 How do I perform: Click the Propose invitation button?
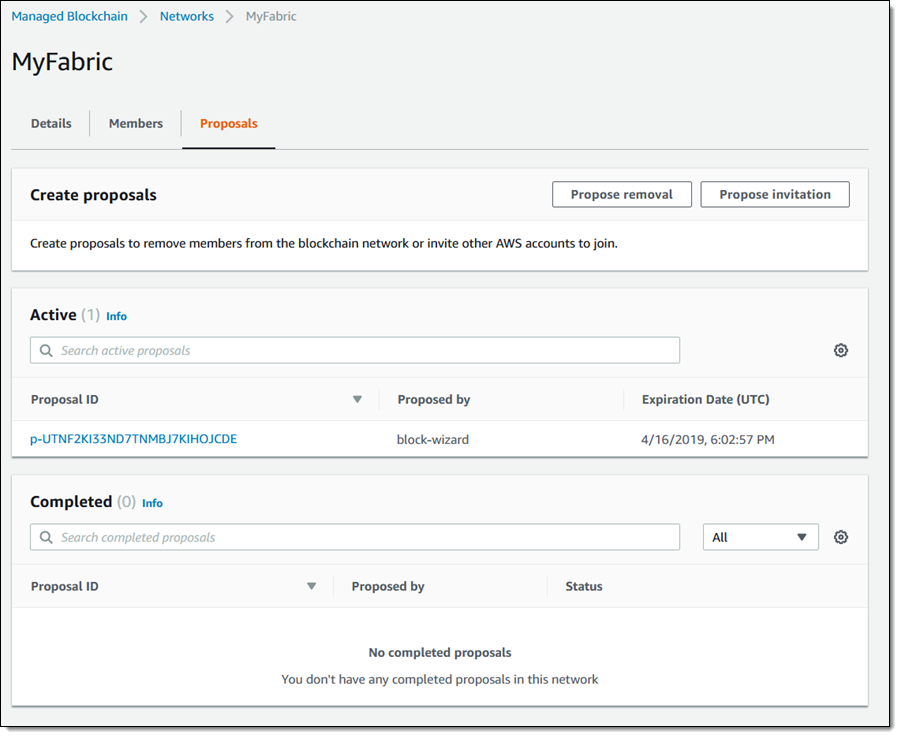coord(775,195)
